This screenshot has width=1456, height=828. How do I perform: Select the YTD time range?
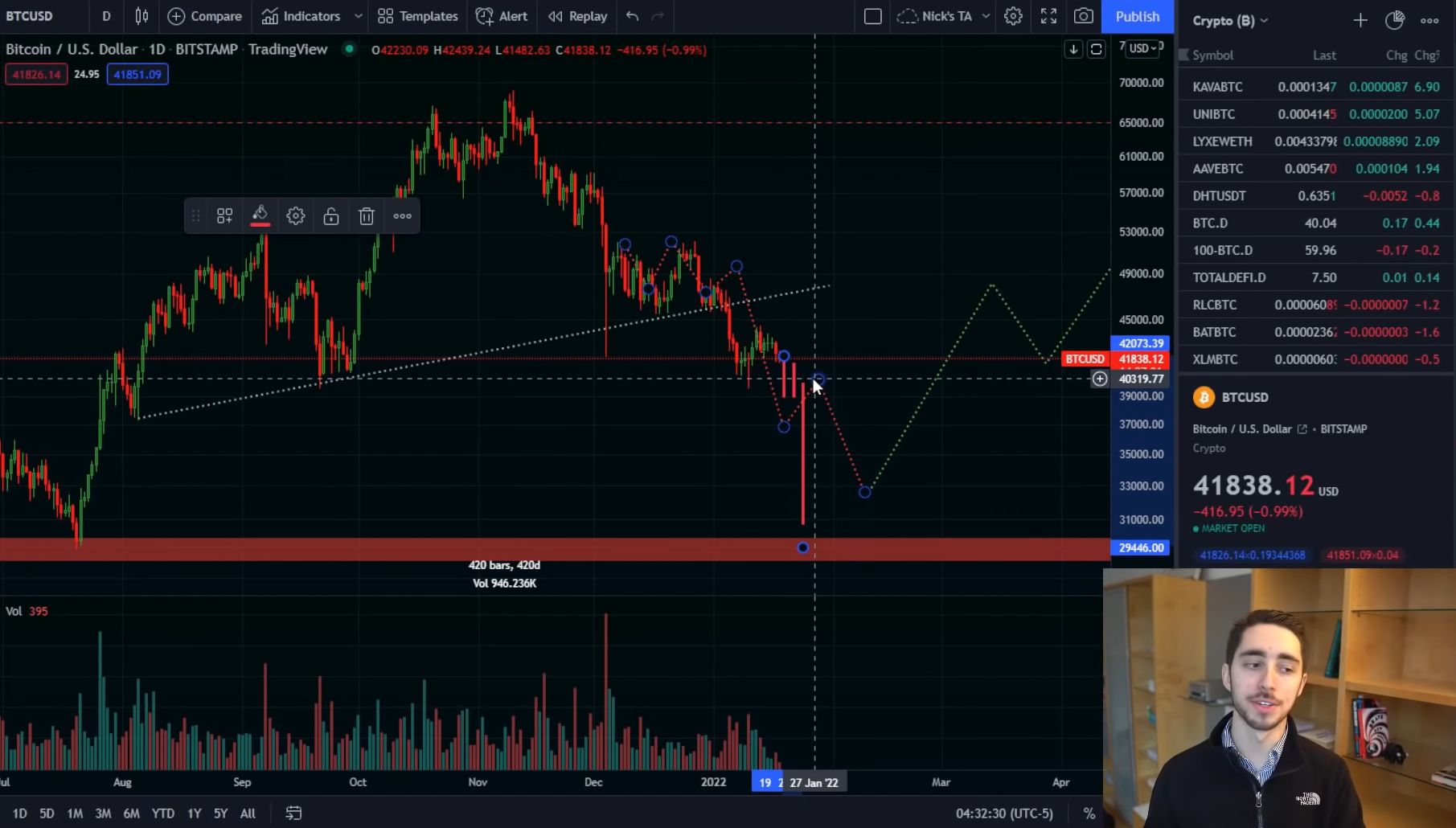pos(163,814)
